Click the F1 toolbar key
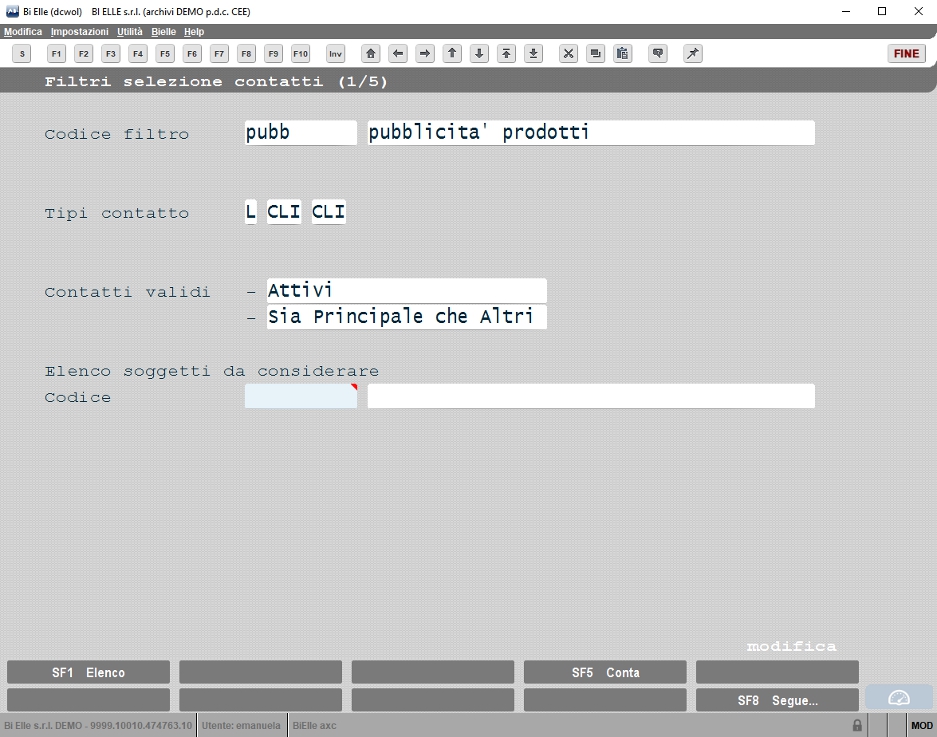This screenshot has height=737, width=937. 56,54
